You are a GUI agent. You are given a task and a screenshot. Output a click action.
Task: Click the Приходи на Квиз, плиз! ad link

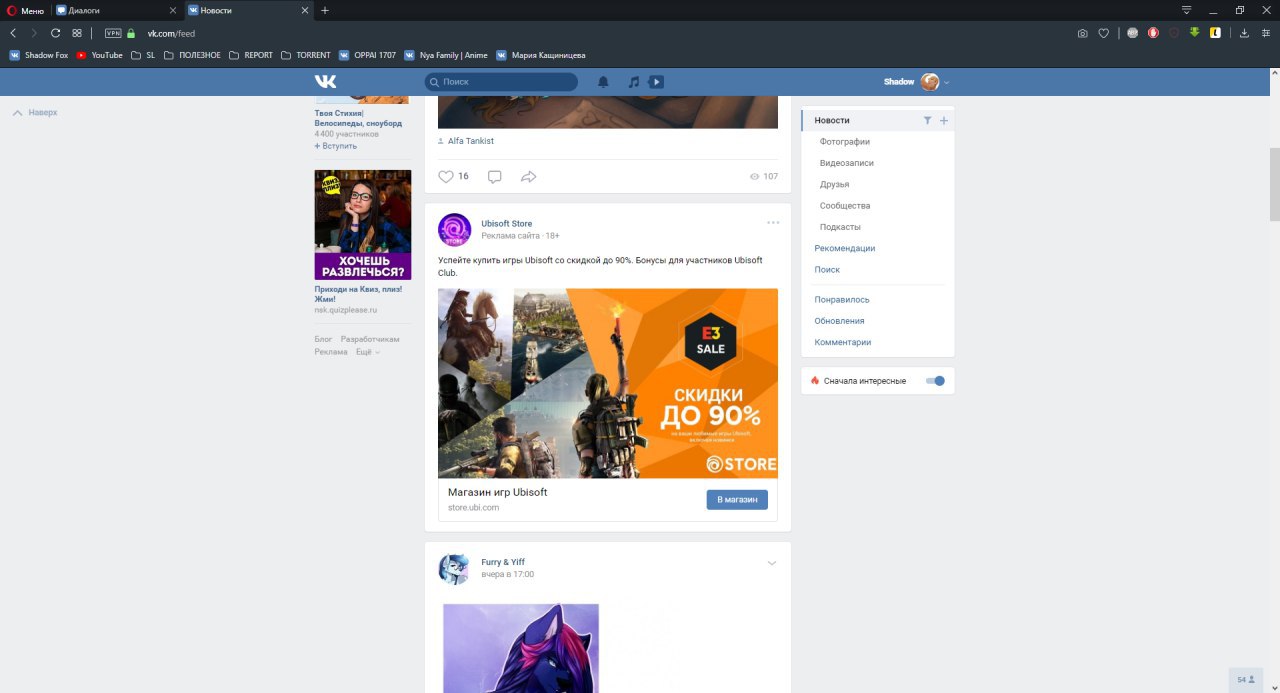pos(358,294)
